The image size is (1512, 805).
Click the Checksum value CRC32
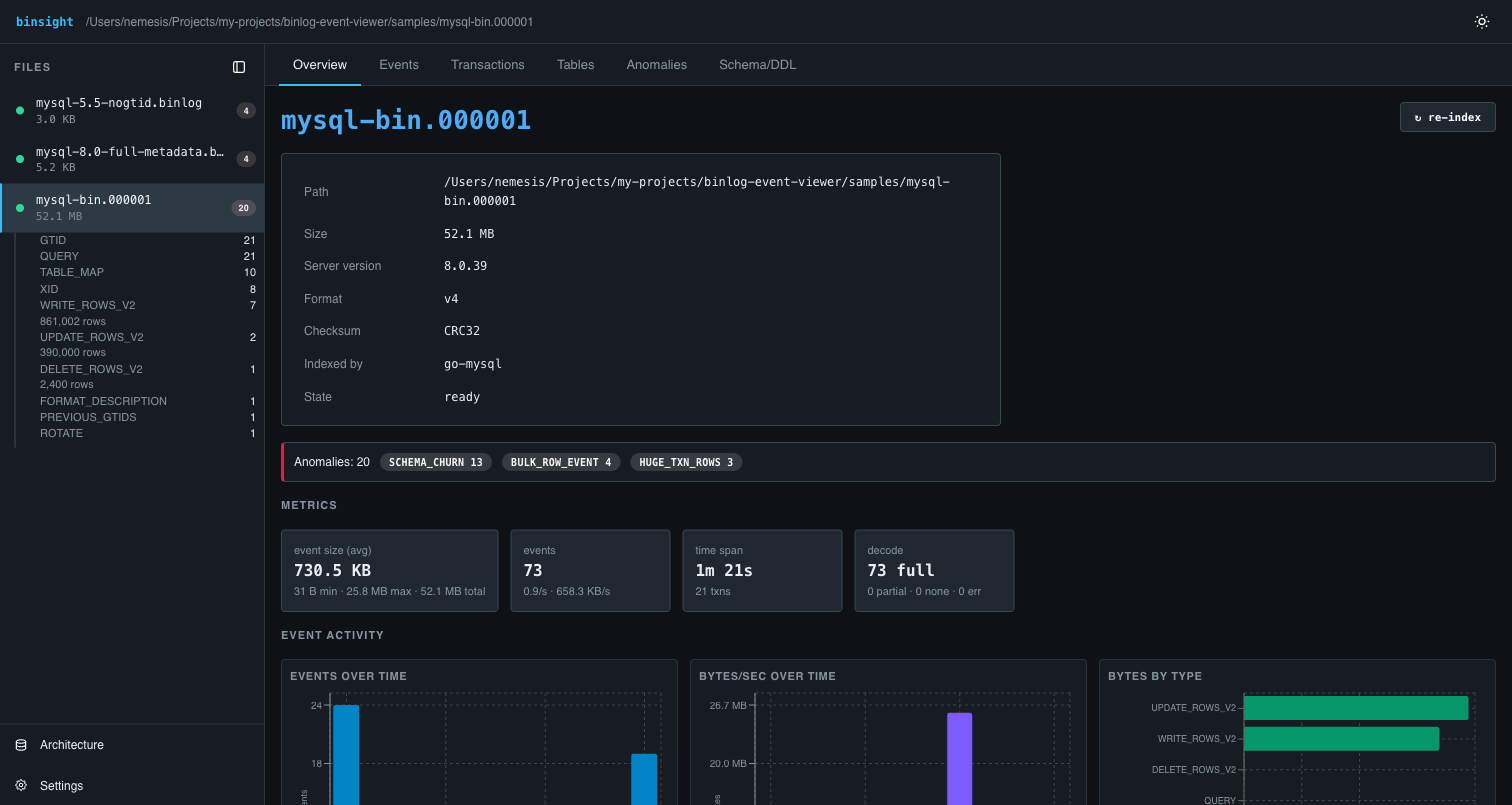(462, 331)
